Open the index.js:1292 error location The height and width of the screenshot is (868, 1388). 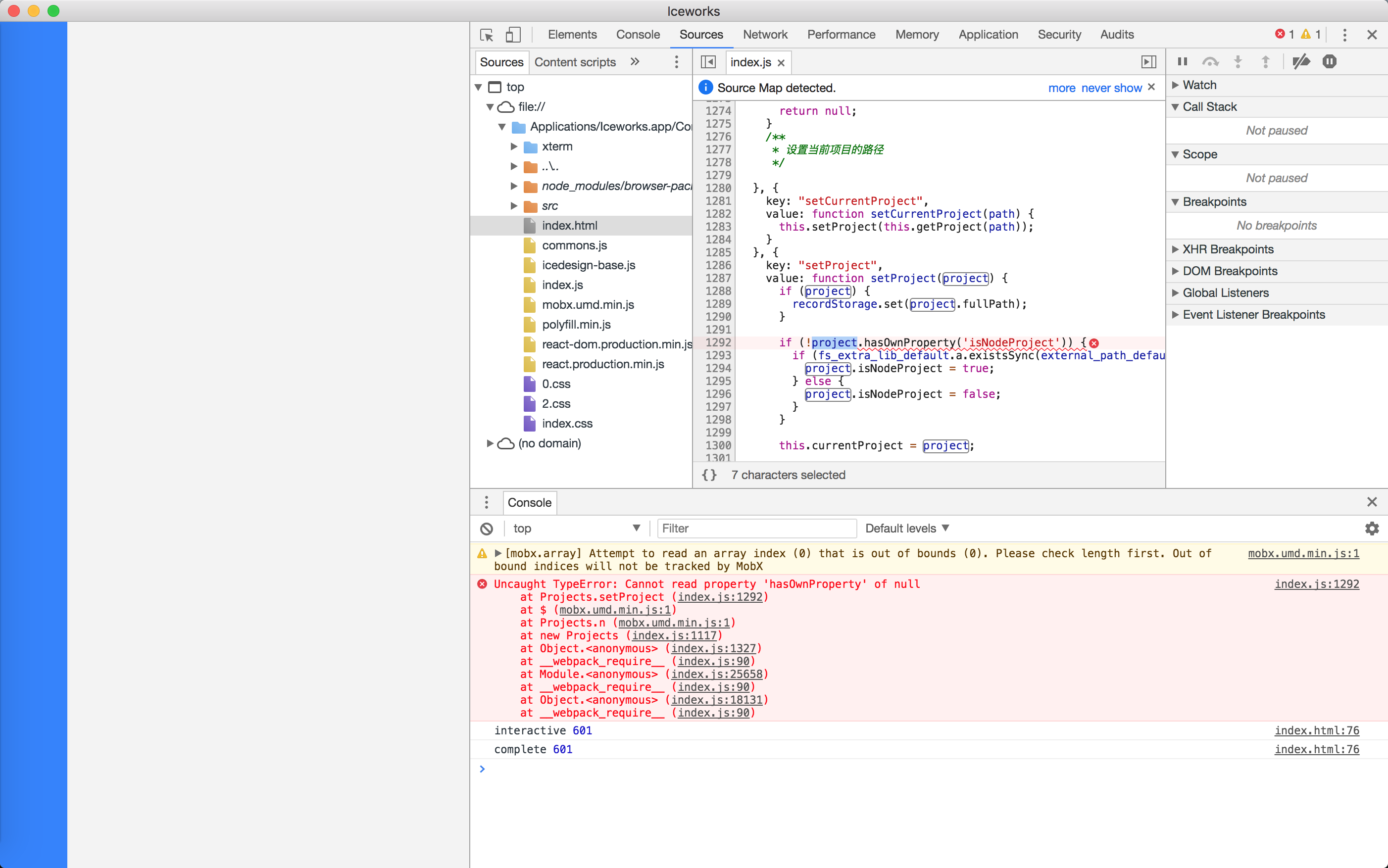(x=1317, y=584)
